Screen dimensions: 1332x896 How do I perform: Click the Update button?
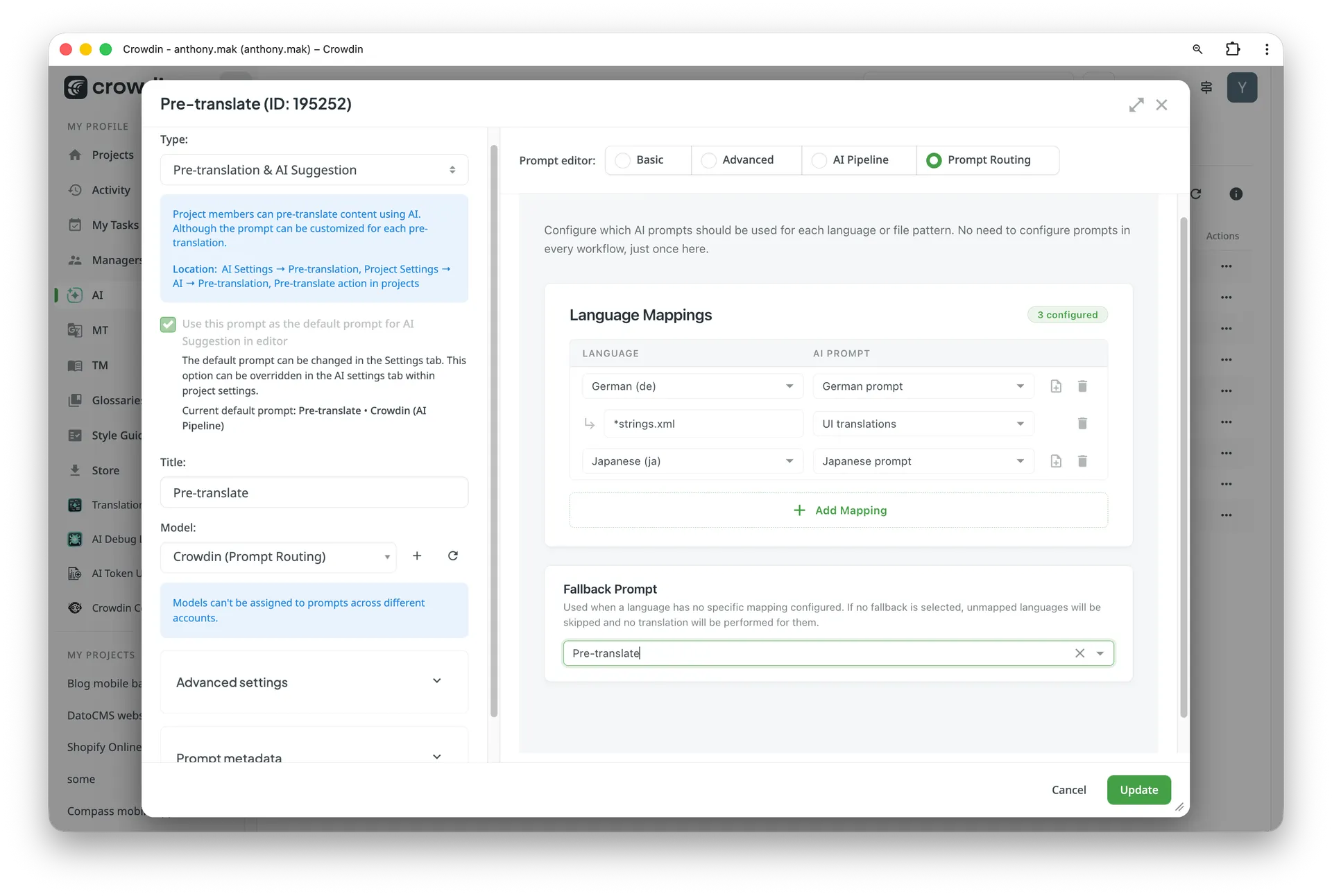pos(1138,790)
